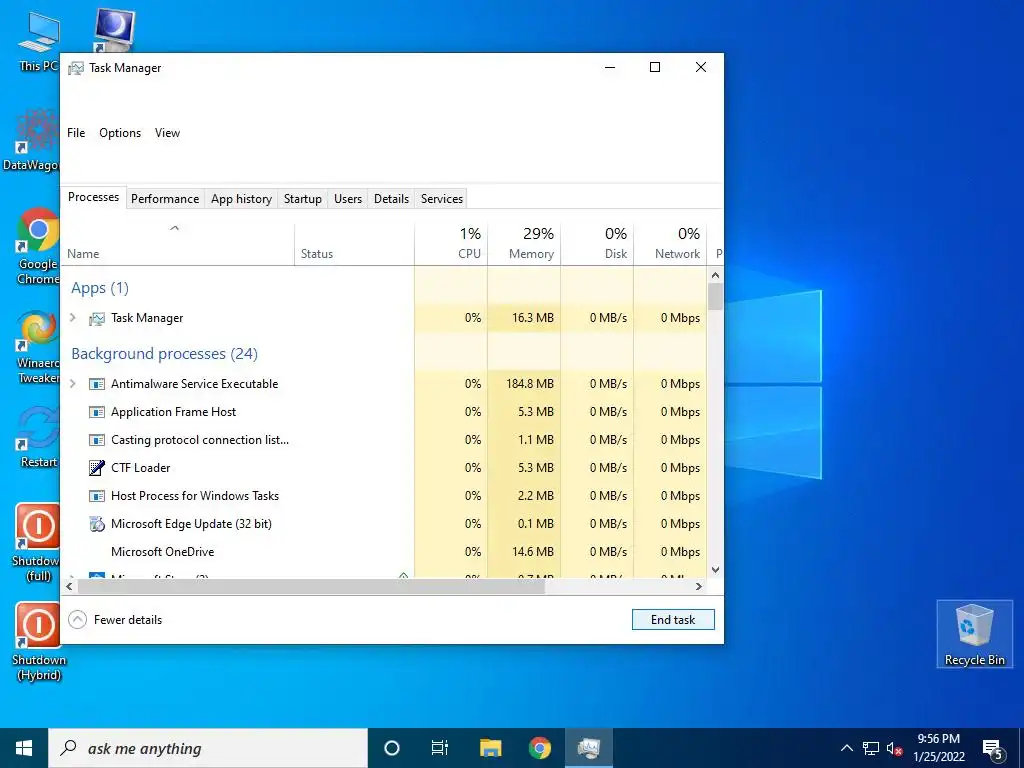The width and height of the screenshot is (1024, 768).
Task: Select the Shutdown (full) desktop shortcut
Action: pos(38,542)
